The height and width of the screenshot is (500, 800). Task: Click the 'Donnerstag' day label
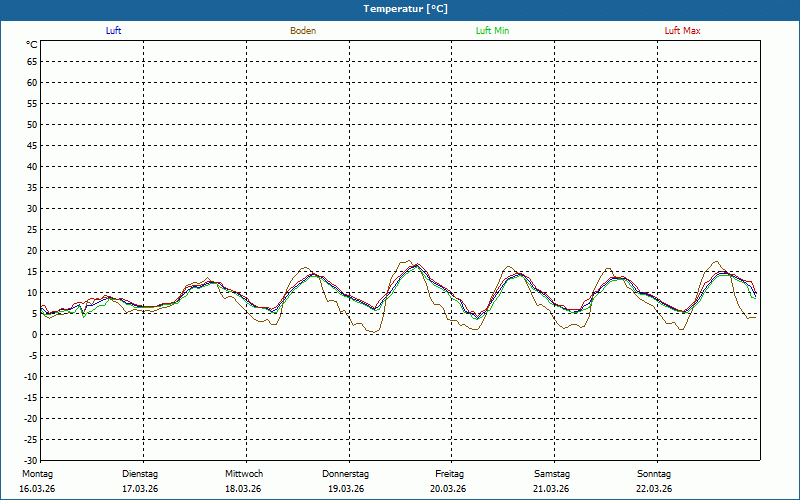coord(345,474)
